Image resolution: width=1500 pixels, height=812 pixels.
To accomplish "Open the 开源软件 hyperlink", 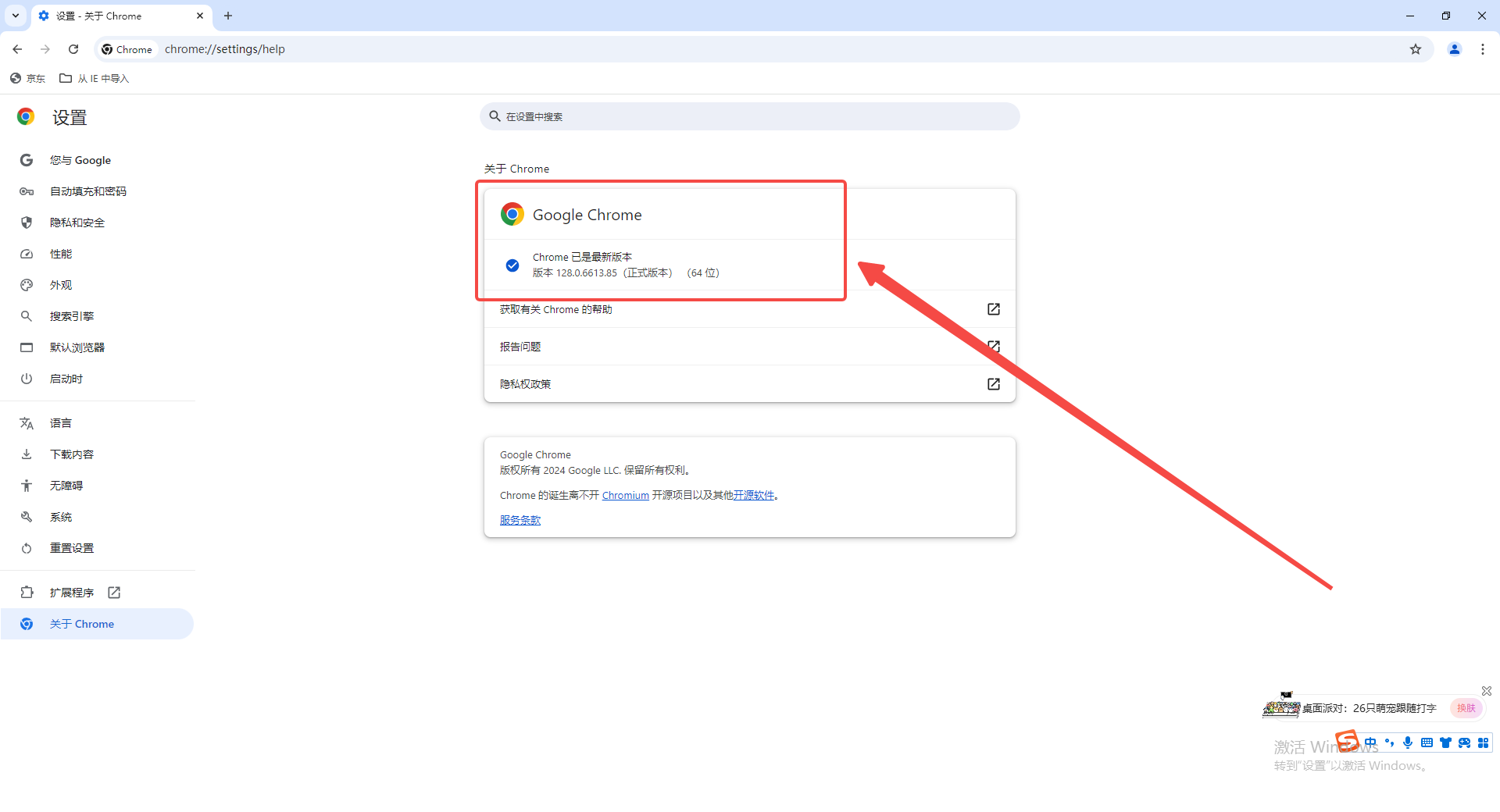I will tap(753, 496).
